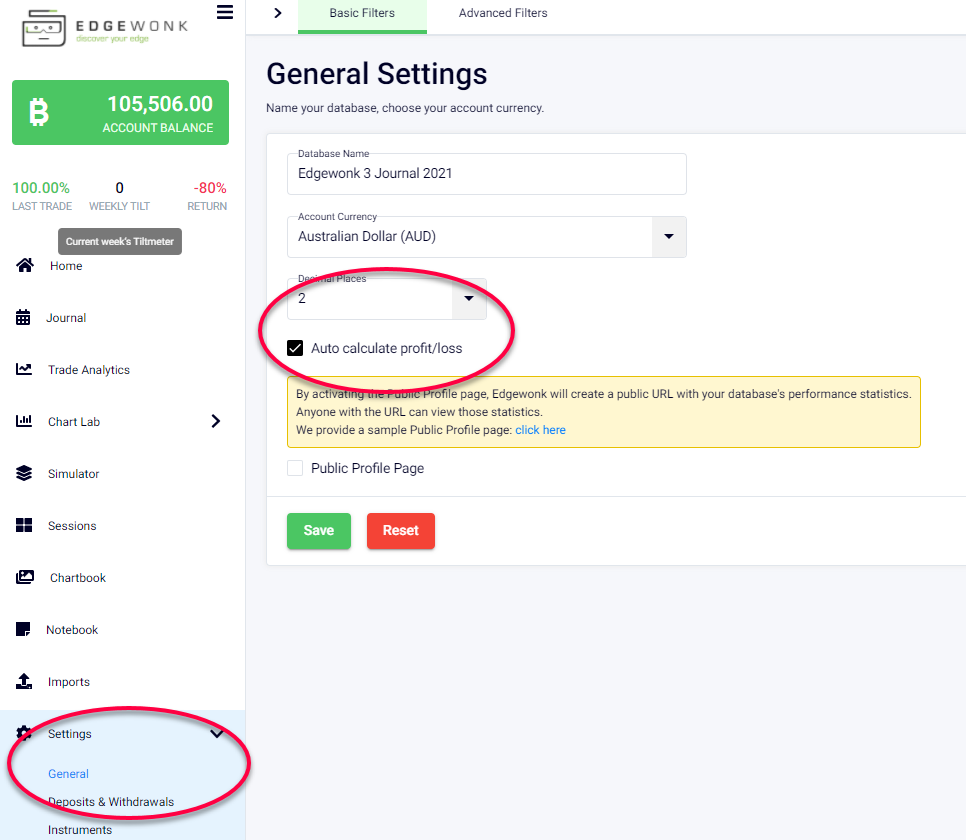Open the Notebook menu item
The width and height of the screenshot is (966, 840).
pos(72,630)
